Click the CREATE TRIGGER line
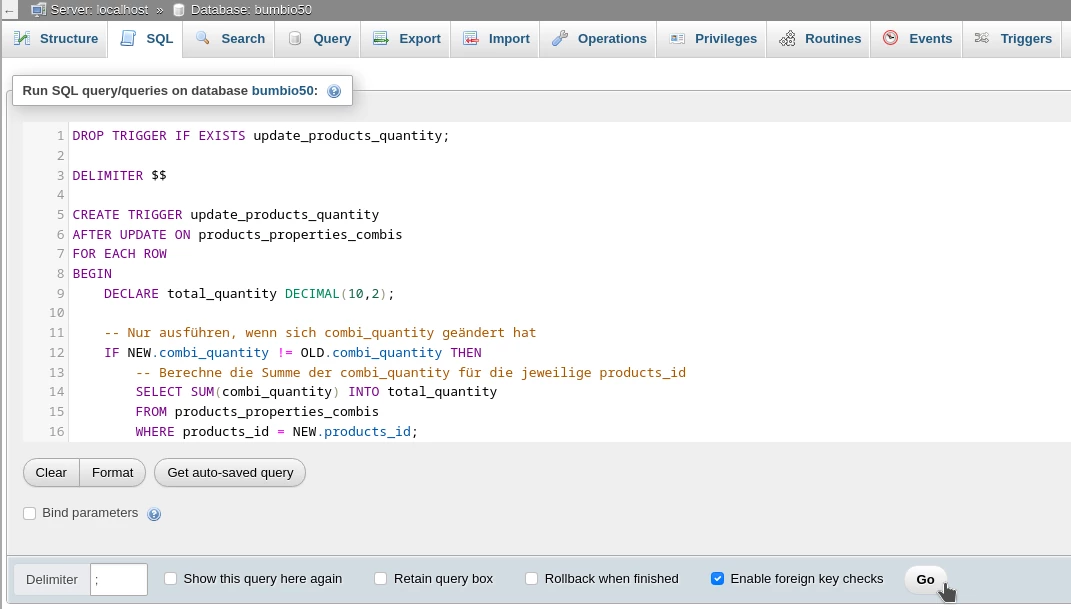1071x609 pixels. coord(225,214)
